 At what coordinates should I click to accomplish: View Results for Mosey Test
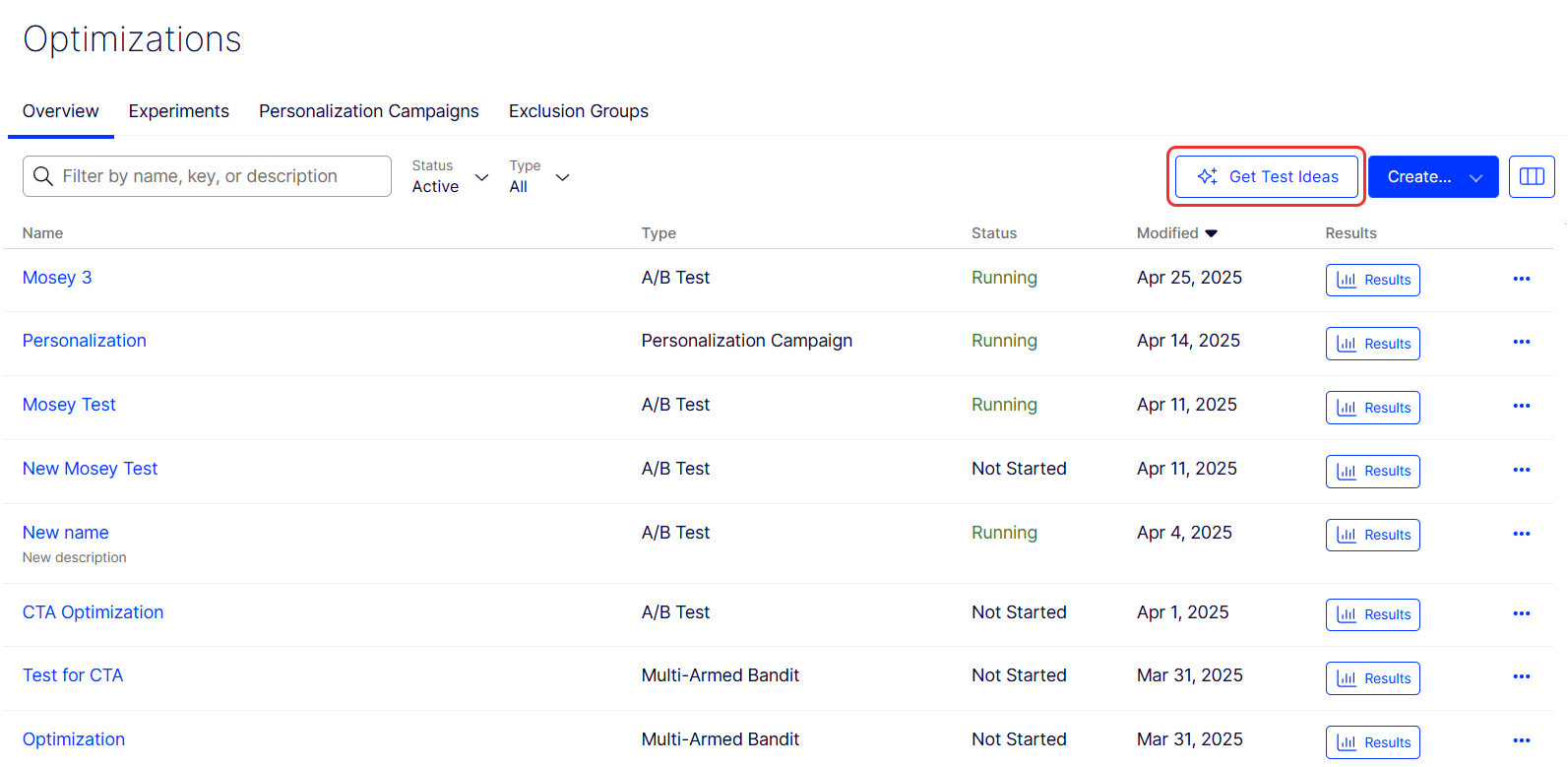click(x=1372, y=408)
